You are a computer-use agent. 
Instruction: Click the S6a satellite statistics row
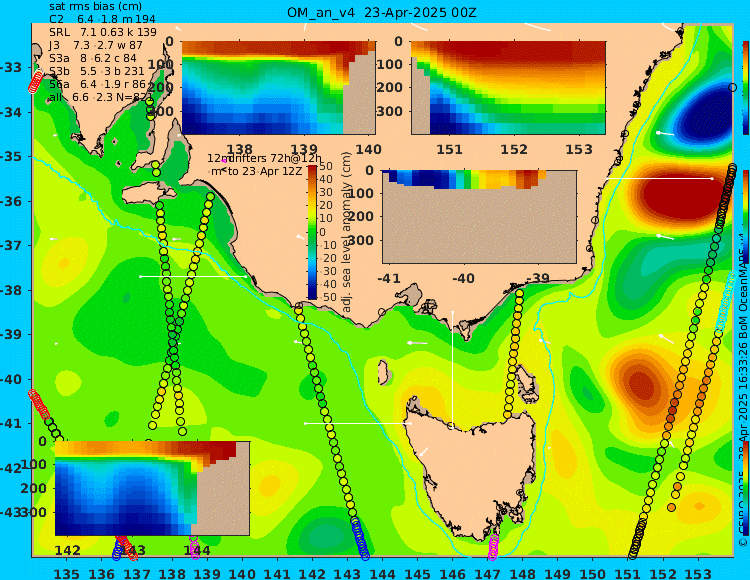[97, 84]
